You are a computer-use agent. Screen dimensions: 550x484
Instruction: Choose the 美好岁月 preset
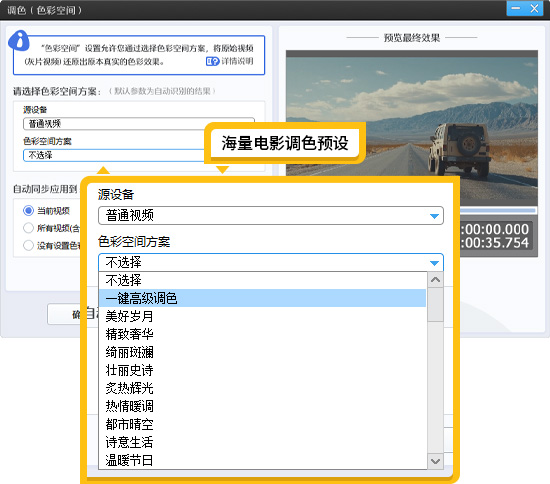[262, 316]
